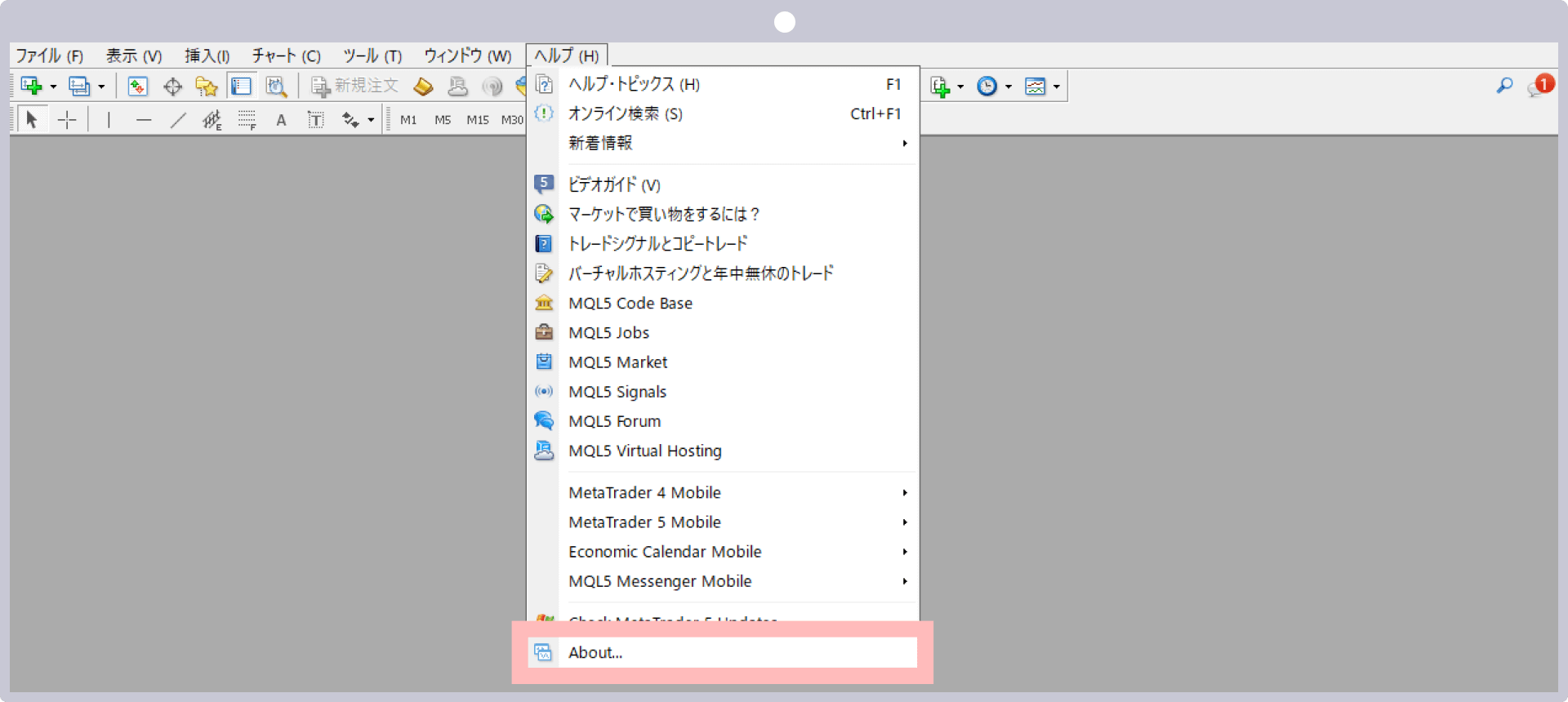Toggle the Data Window target icon
Image resolution: width=1568 pixels, height=702 pixels.
pyautogui.click(x=172, y=86)
